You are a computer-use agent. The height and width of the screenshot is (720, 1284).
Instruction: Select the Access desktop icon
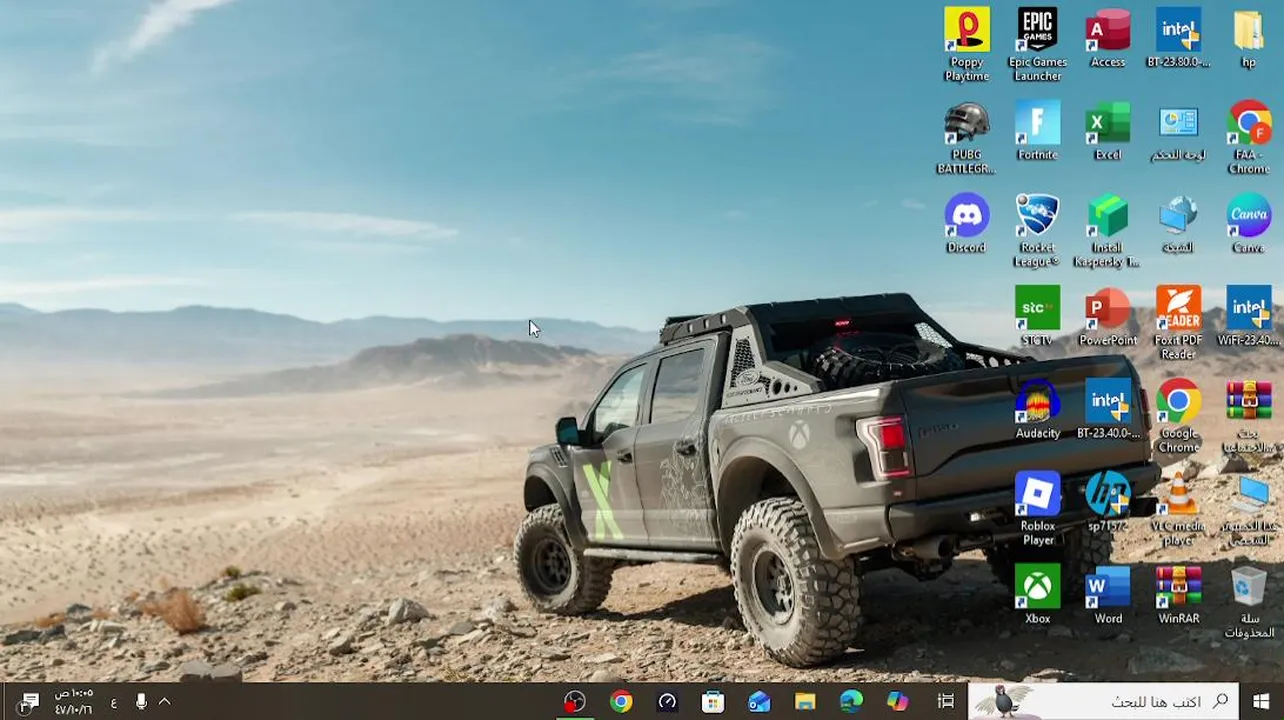click(1108, 38)
